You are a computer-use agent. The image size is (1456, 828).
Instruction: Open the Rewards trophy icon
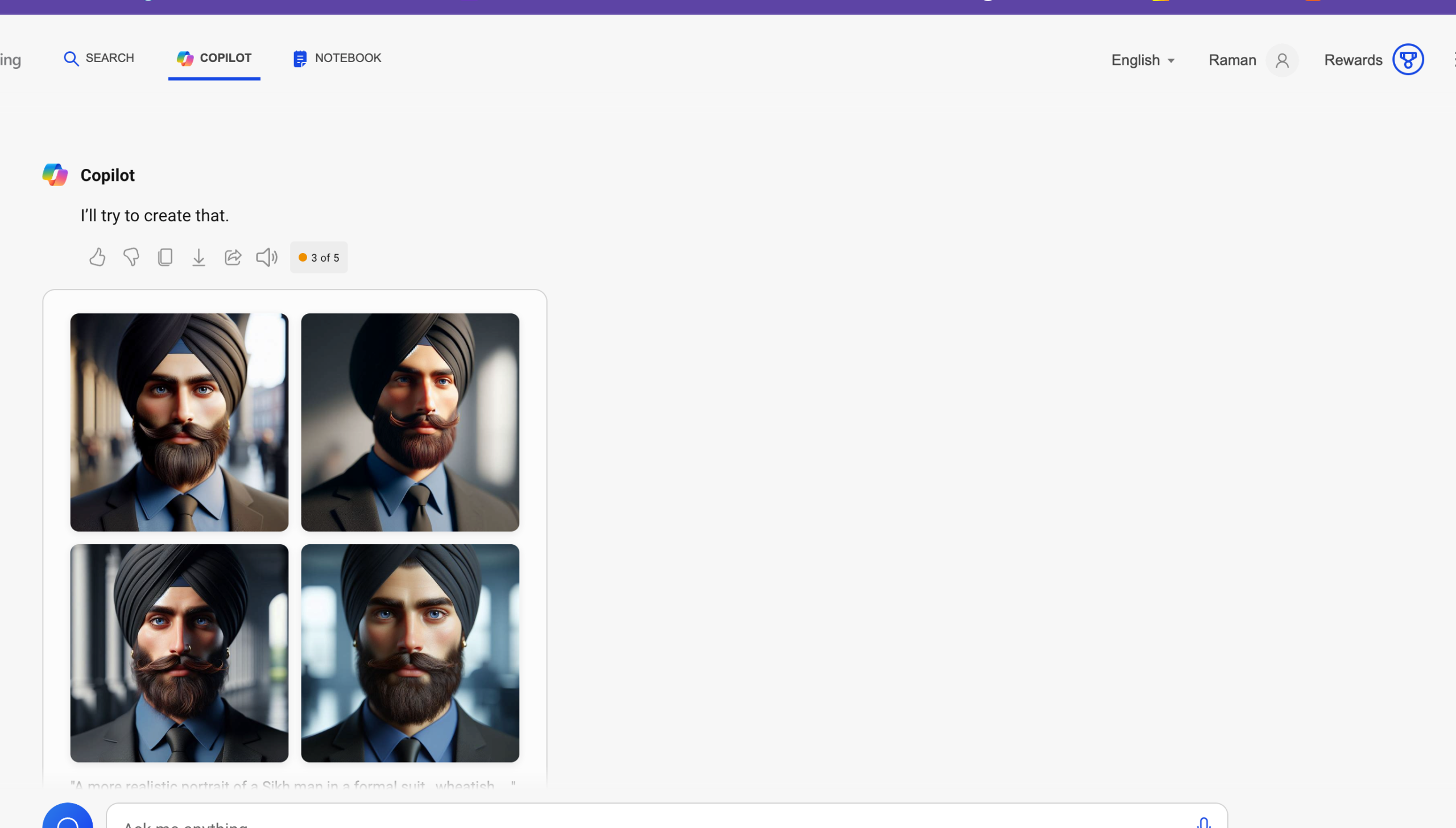(1408, 60)
